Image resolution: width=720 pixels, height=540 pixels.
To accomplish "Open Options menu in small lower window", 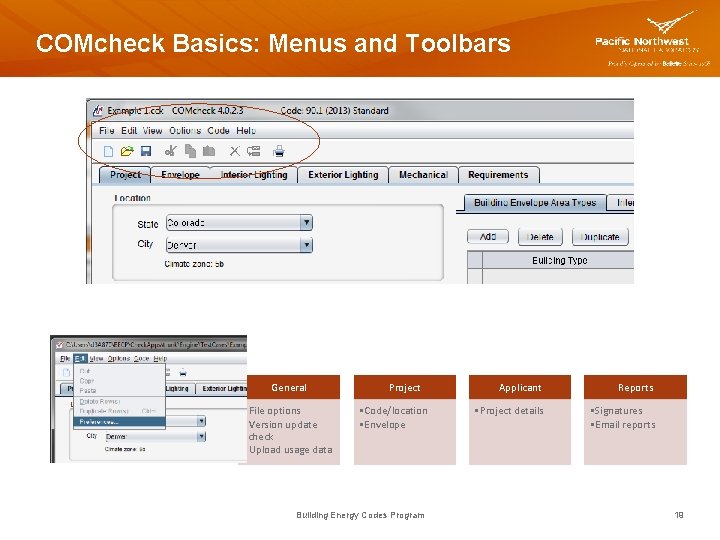I will tap(119, 358).
